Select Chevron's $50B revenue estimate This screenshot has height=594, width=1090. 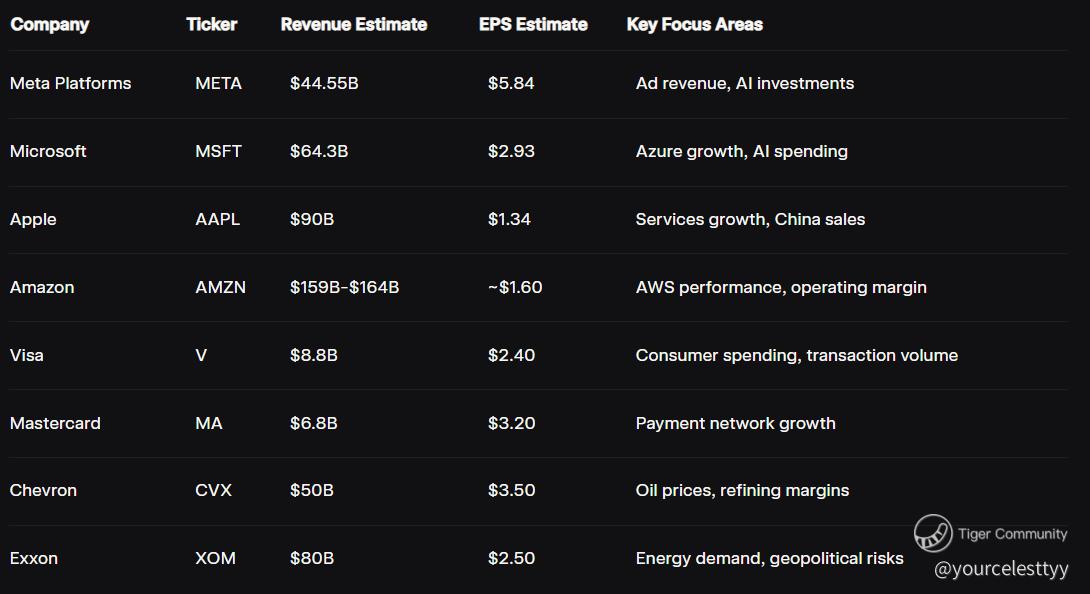pos(312,490)
